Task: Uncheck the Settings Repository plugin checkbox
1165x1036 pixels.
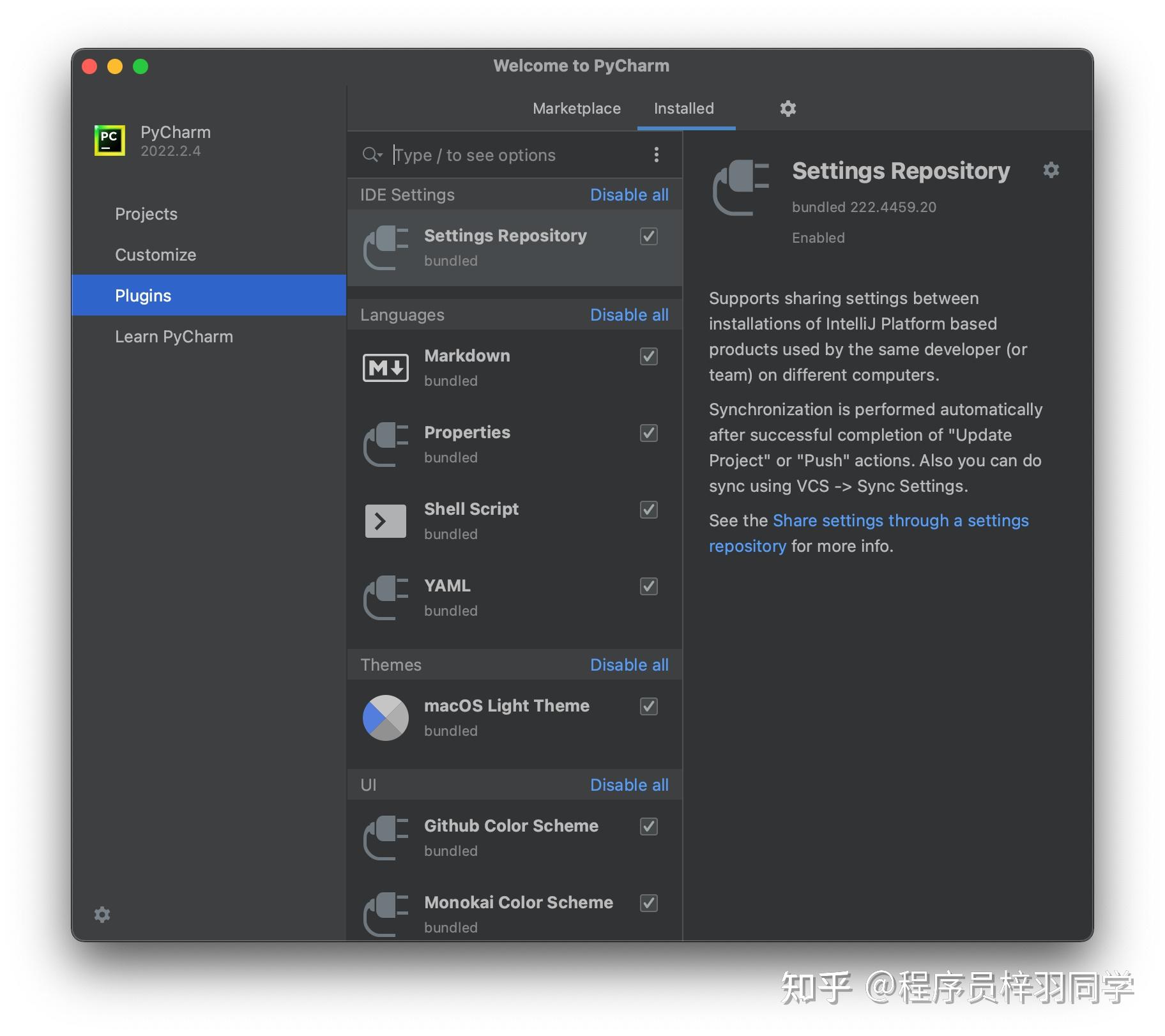Action: (x=649, y=236)
